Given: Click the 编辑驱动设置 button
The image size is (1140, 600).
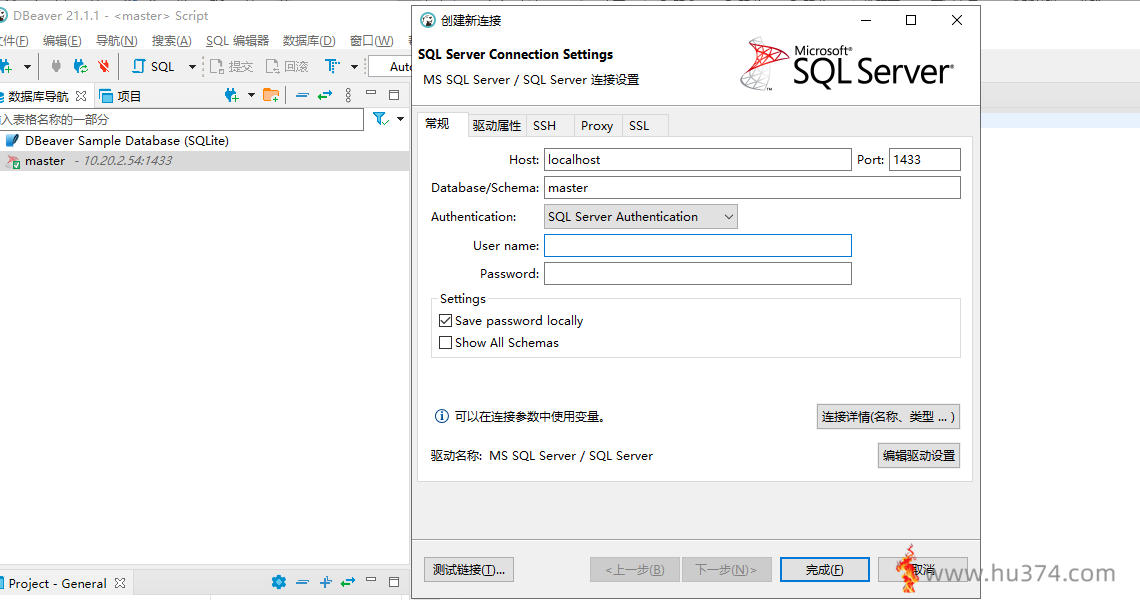Looking at the screenshot, I should pyautogui.click(x=919, y=455).
